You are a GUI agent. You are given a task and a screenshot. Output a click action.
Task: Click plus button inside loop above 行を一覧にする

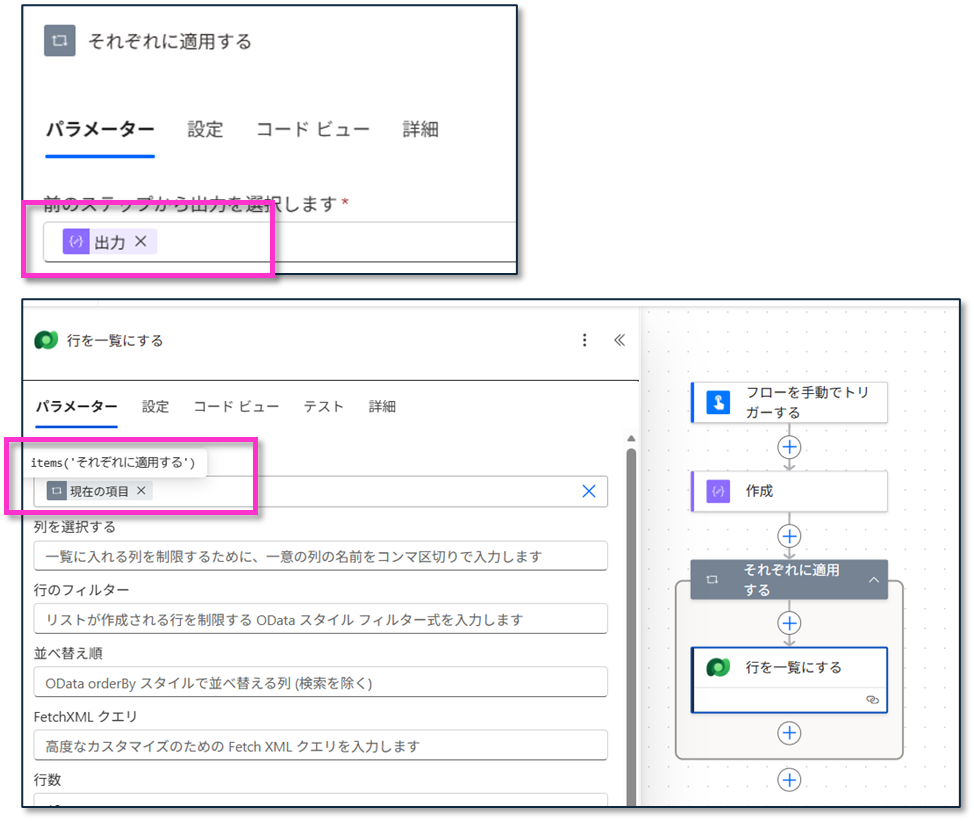789,622
